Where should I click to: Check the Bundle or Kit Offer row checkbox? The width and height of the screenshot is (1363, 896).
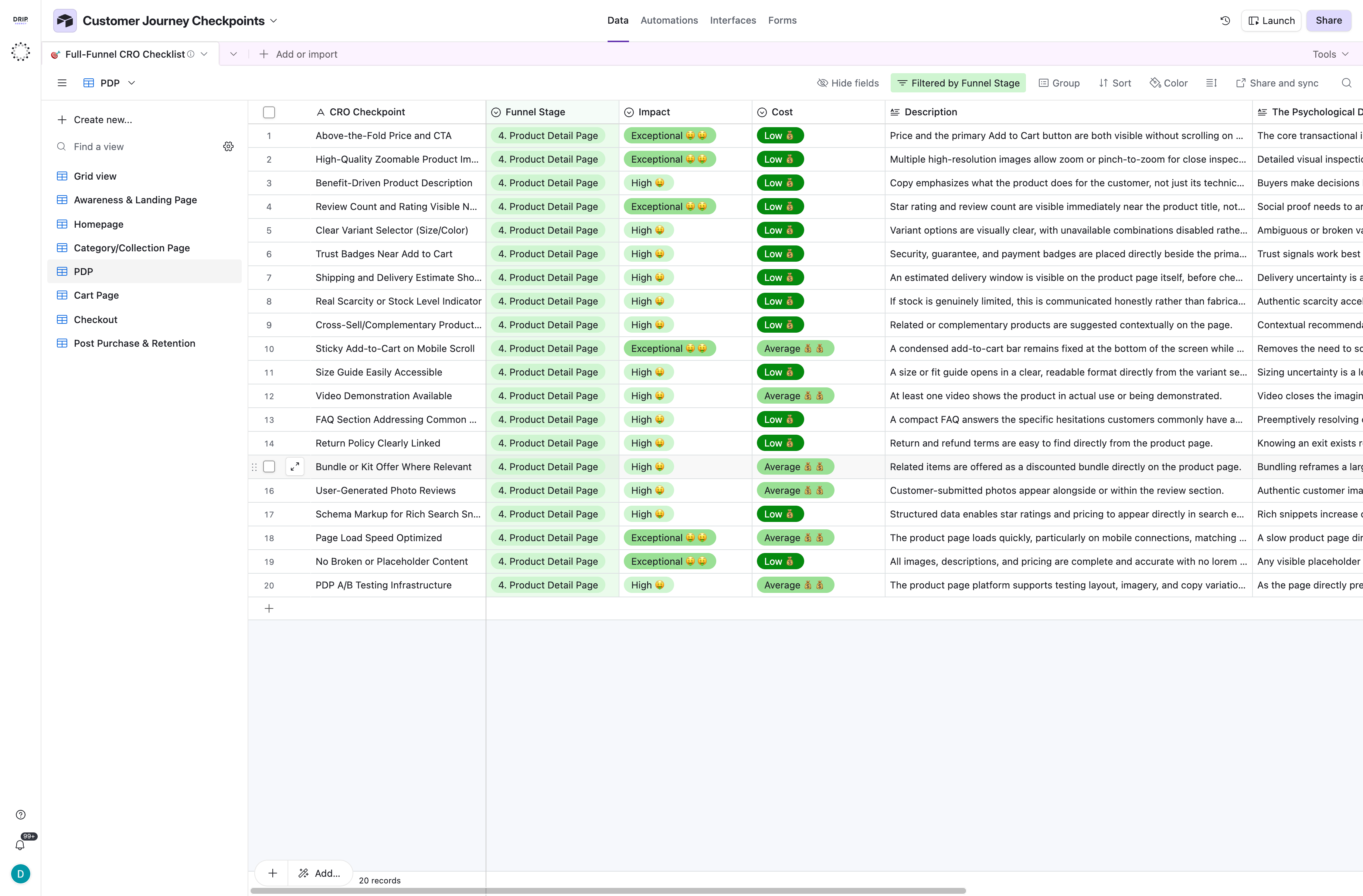point(269,467)
